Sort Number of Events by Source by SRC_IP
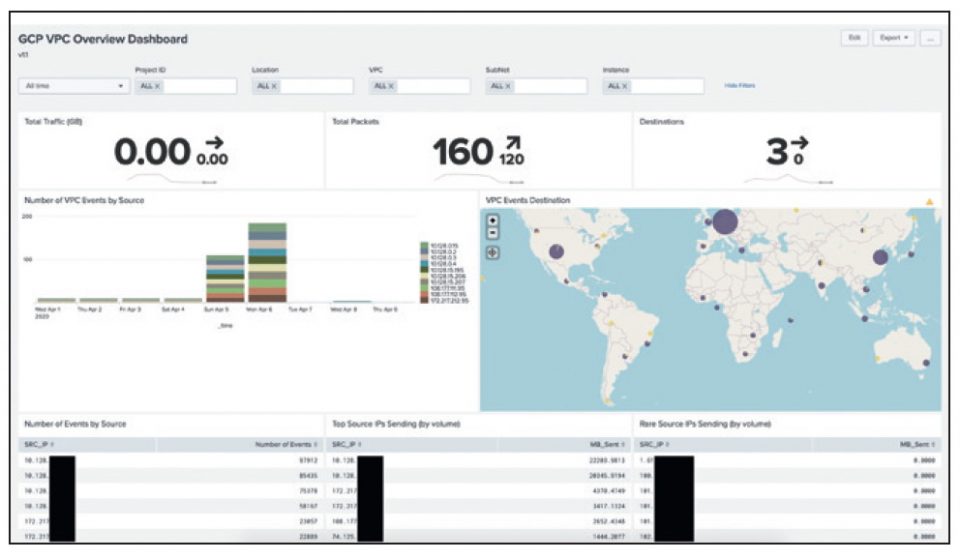The width and height of the screenshot is (960, 560). tap(39, 444)
